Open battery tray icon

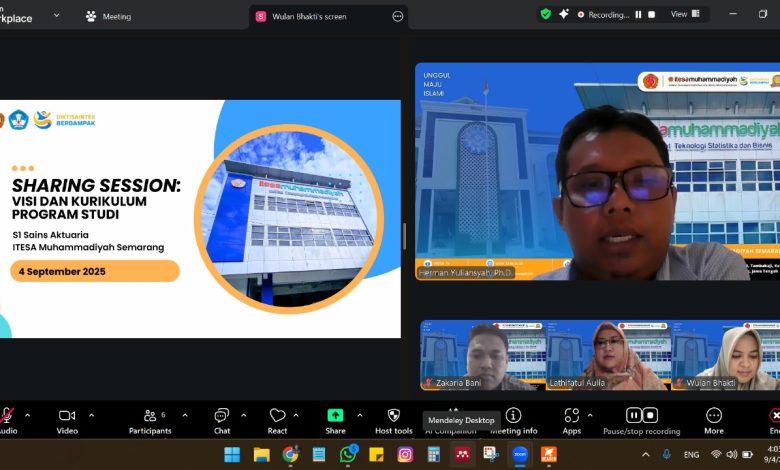coord(748,454)
